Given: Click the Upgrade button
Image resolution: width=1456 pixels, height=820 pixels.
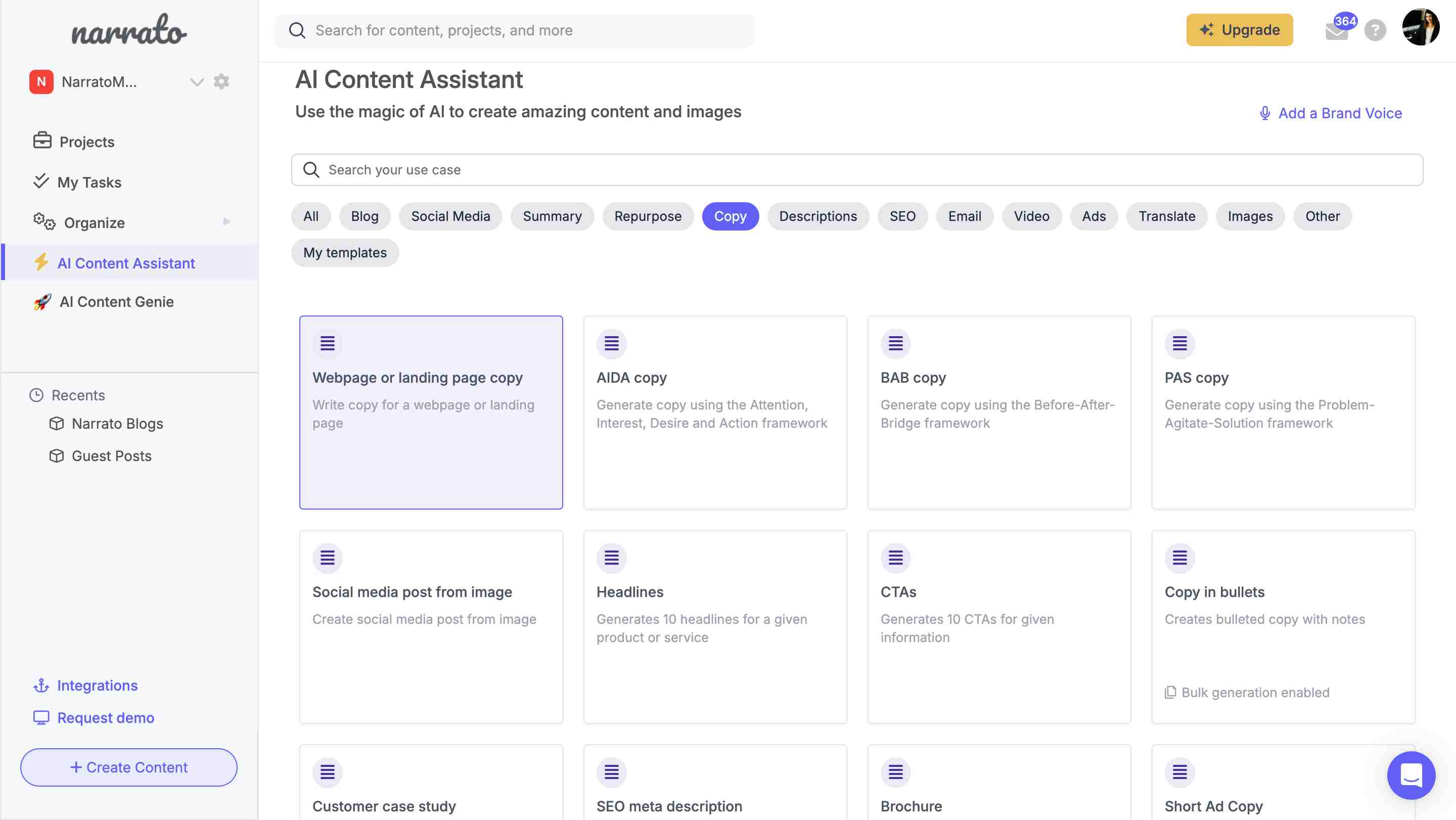Looking at the screenshot, I should [1240, 30].
